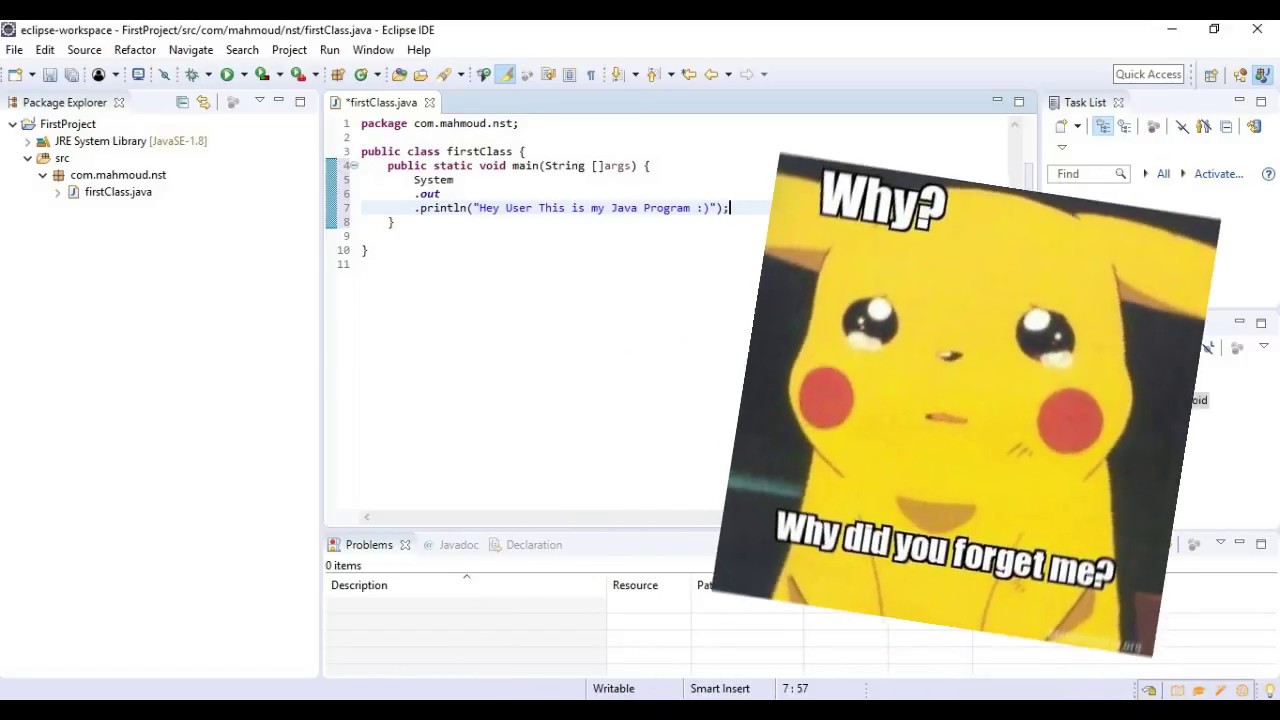Open New Task dropdown arrow in Task List

(1077, 126)
